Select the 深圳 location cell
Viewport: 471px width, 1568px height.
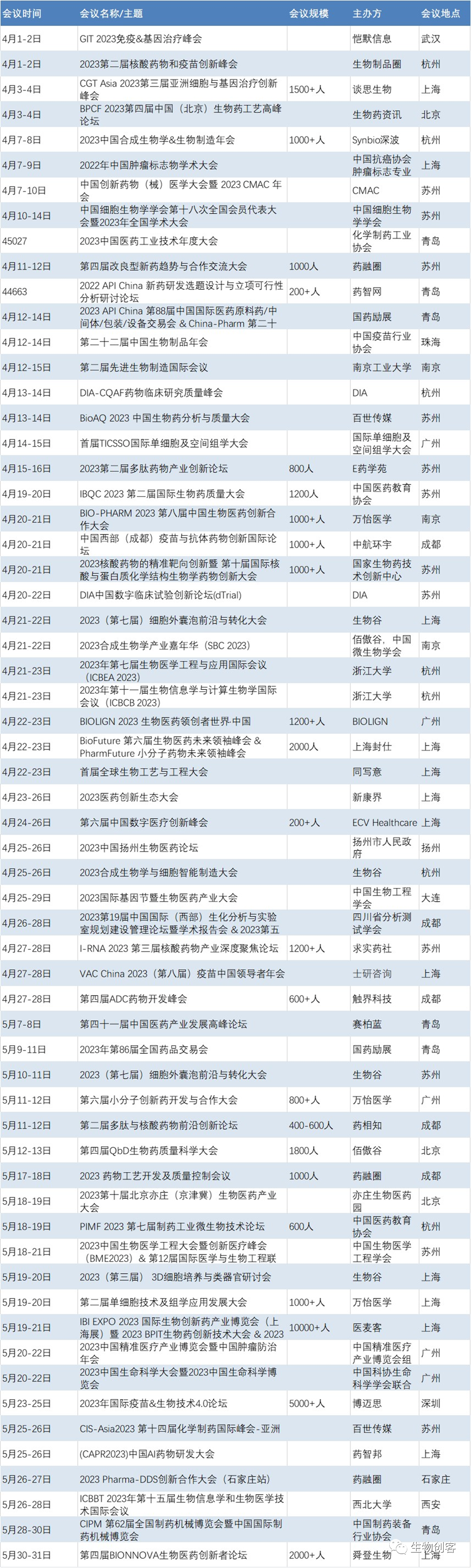(x=431, y=1403)
